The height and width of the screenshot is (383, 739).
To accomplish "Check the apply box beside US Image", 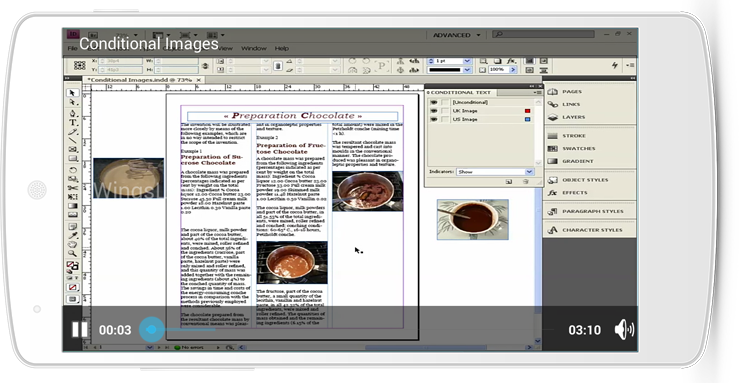I will tap(445, 119).
